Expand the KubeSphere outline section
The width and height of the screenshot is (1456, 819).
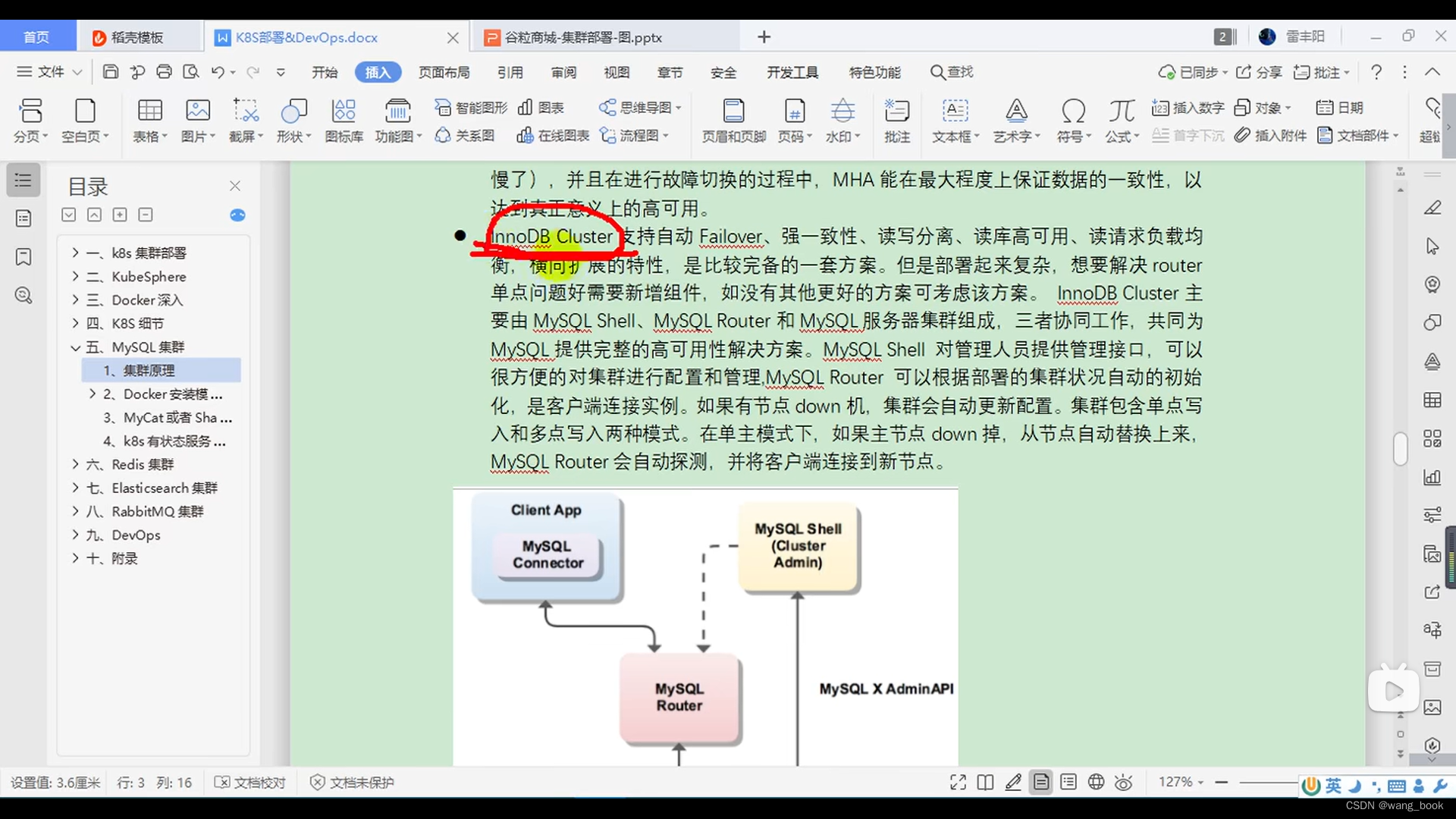tap(75, 276)
